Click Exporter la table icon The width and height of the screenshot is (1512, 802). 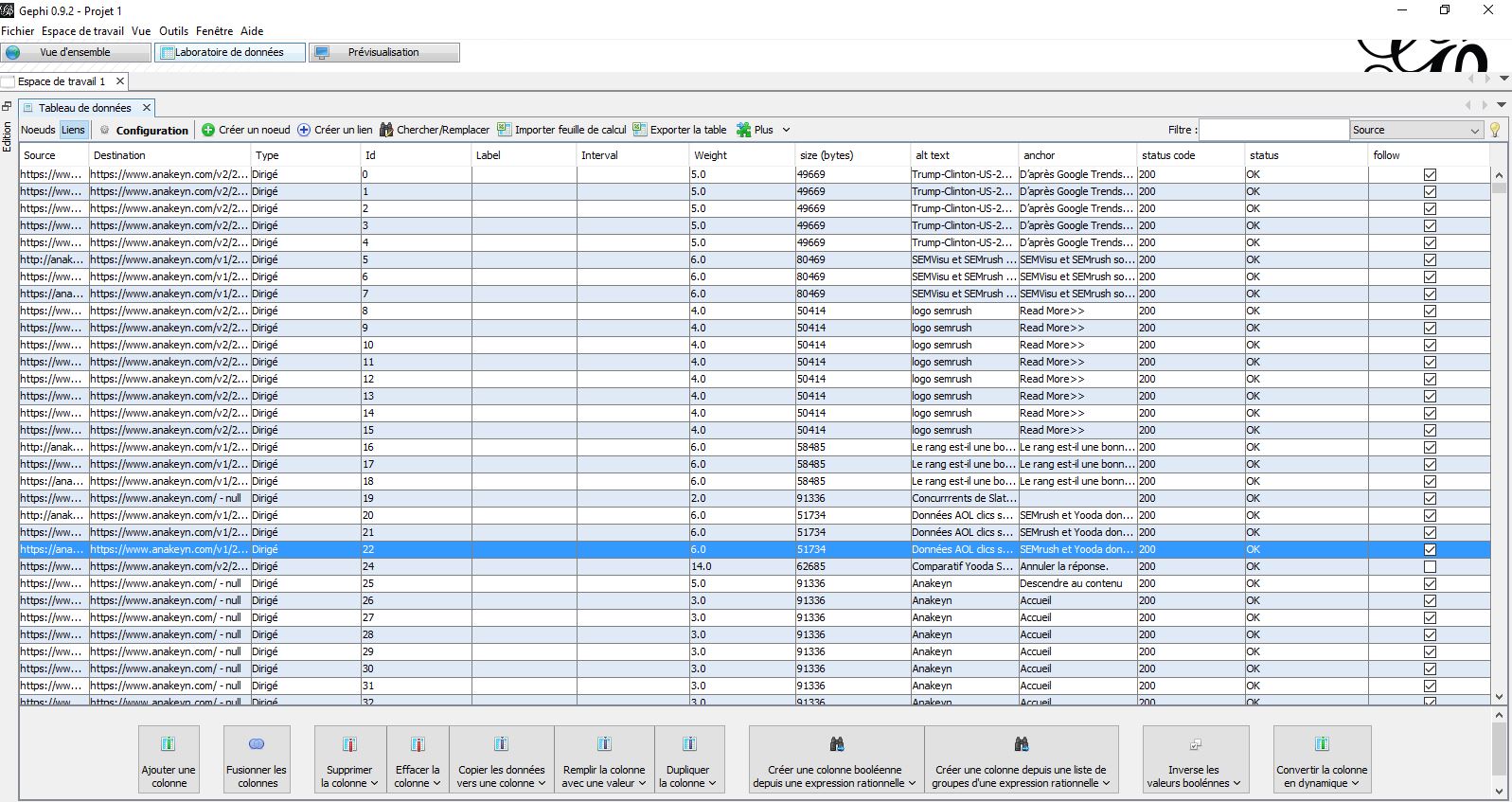[640, 130]
